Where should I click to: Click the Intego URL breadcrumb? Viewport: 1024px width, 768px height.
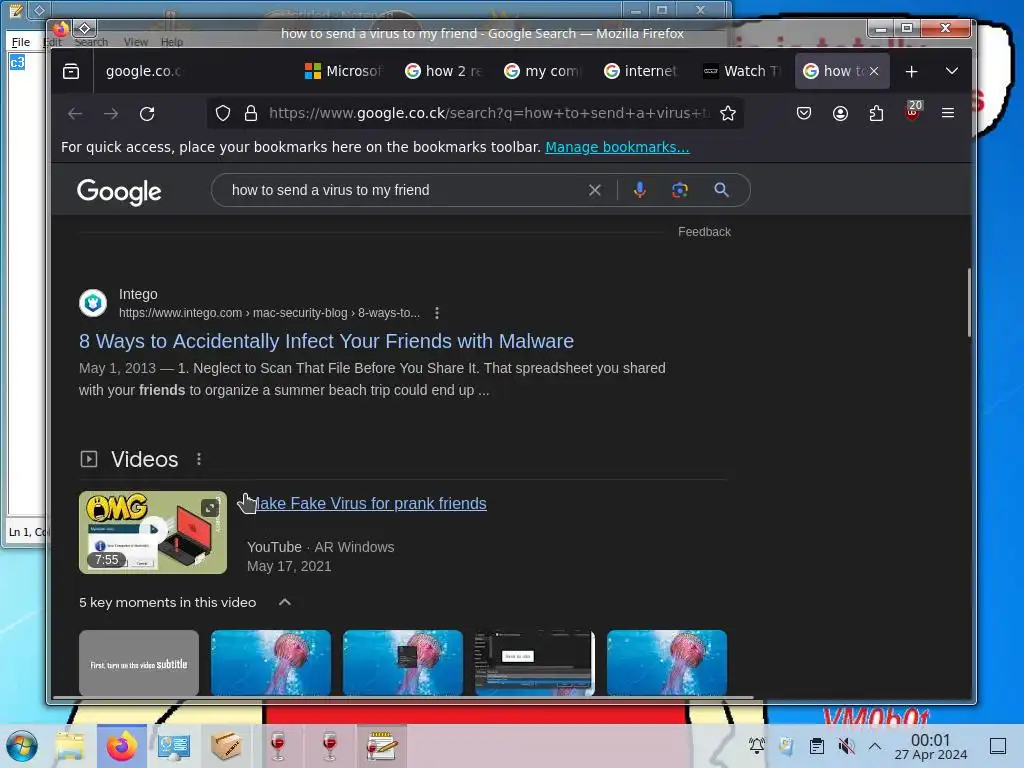tap(269, 313)
